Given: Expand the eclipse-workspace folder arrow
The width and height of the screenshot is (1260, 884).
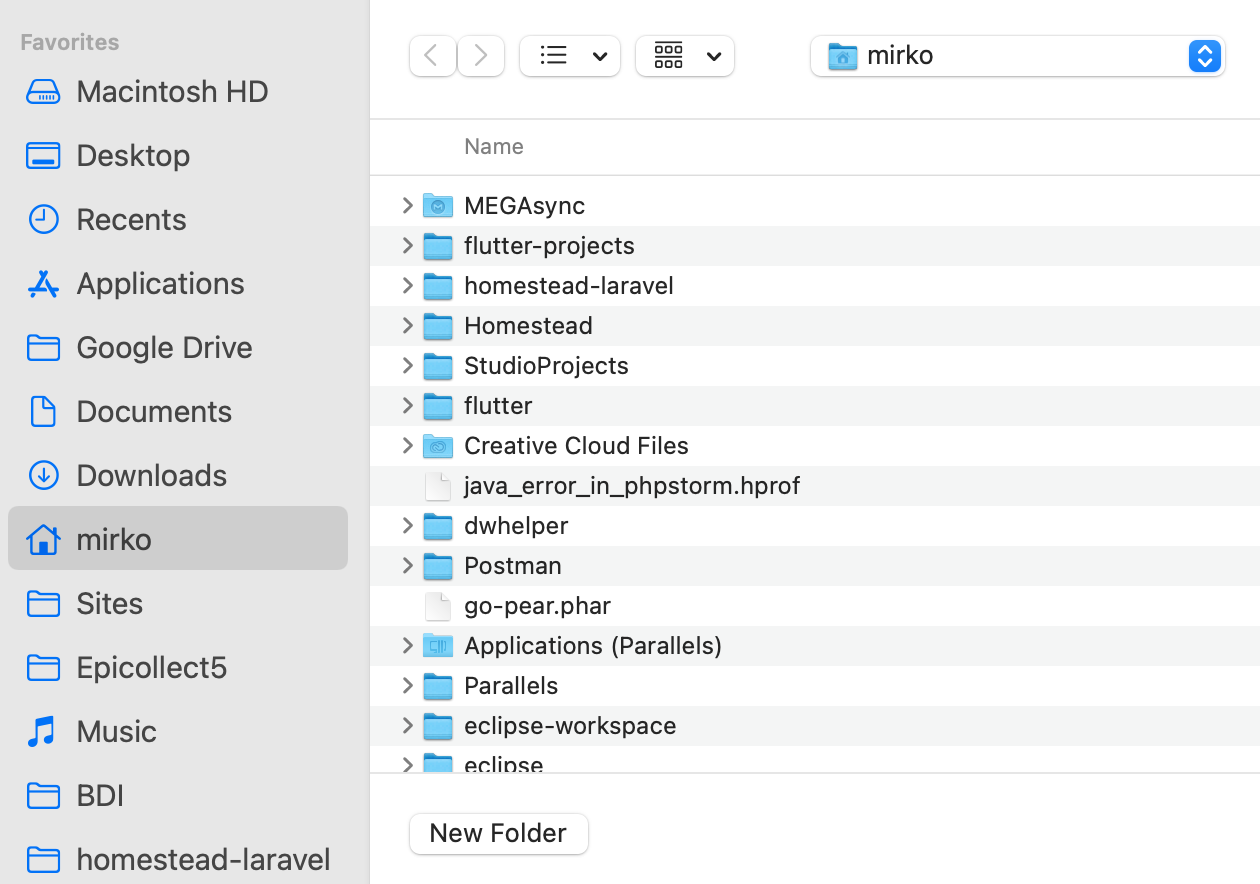Looking at the screenshot, I should tap(407, 725).
